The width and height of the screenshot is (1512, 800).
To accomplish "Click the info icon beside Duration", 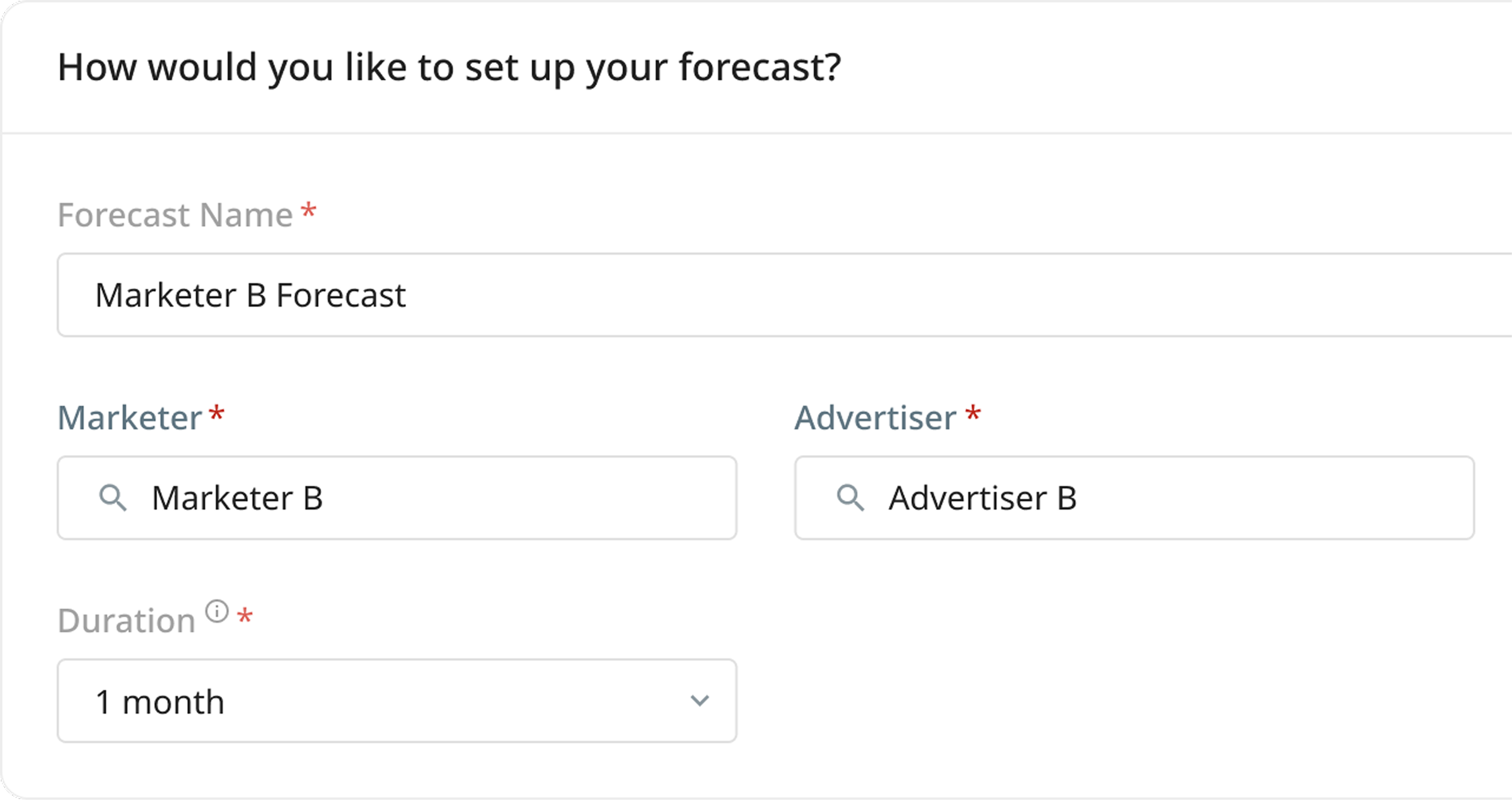I will [216, 612].
